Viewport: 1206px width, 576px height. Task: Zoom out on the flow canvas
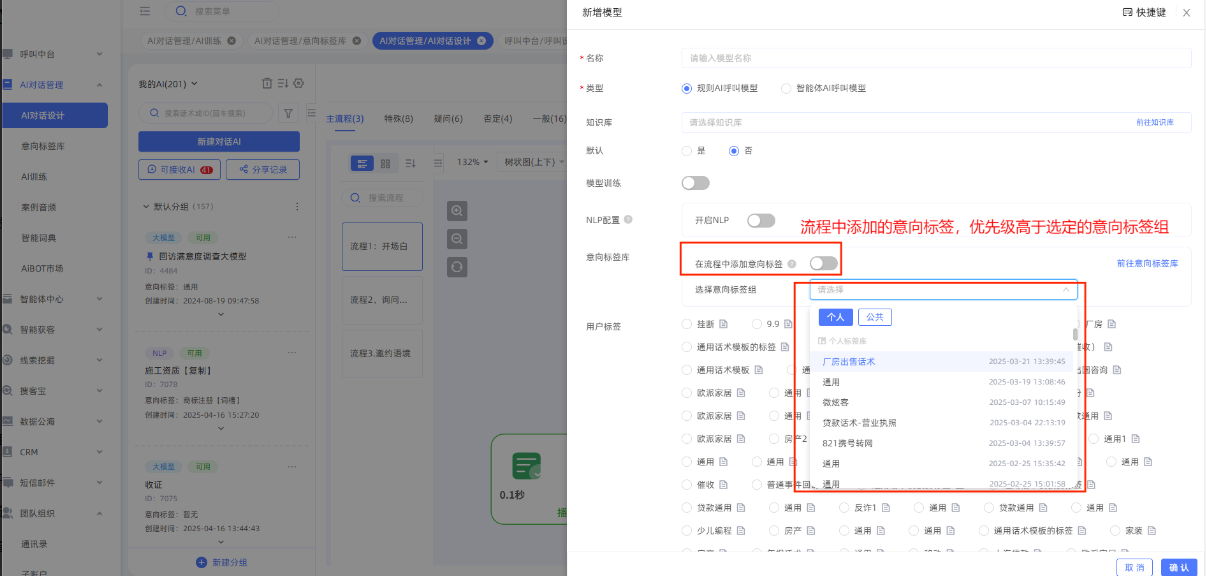click(457, 239)
